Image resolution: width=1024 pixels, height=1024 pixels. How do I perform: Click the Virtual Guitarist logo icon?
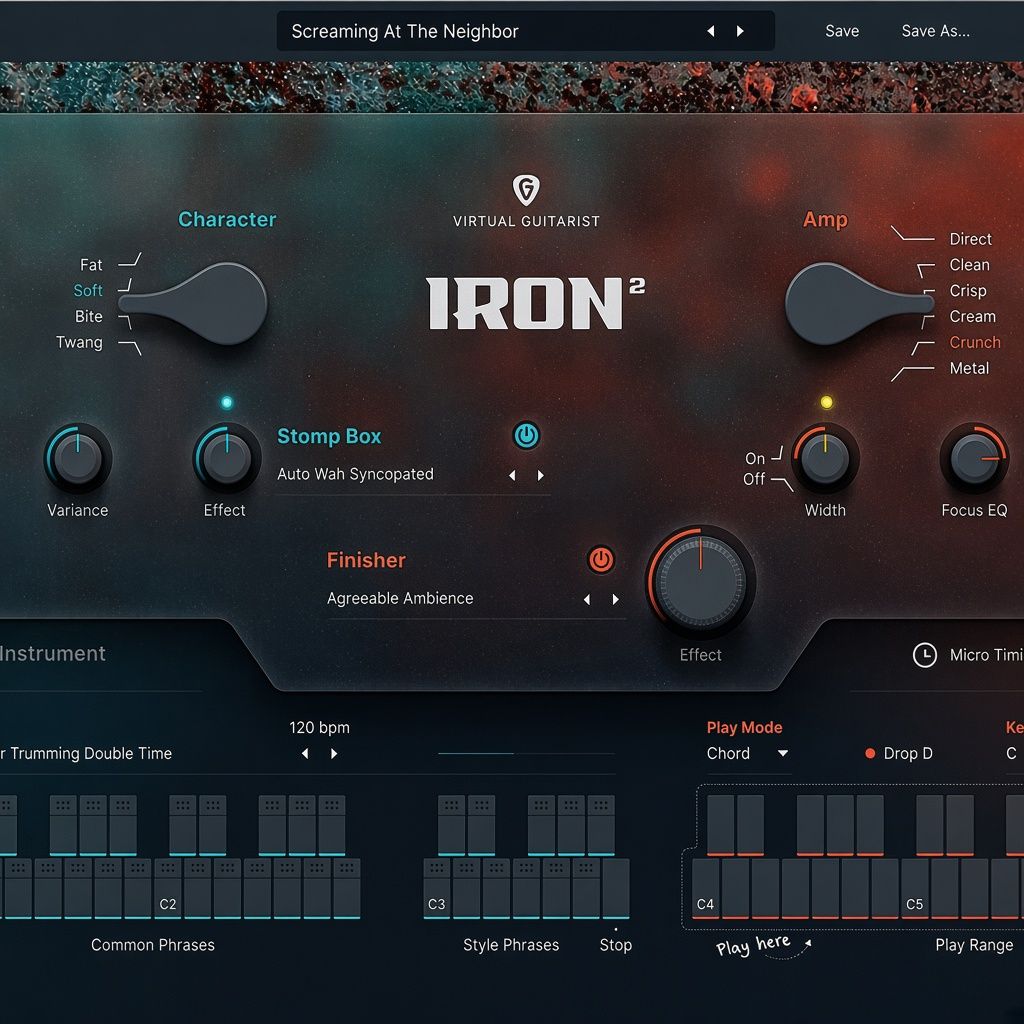tap(526, 189)
